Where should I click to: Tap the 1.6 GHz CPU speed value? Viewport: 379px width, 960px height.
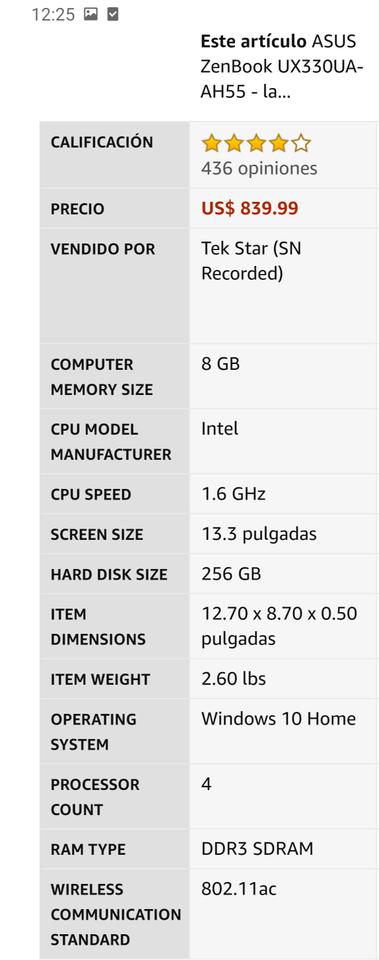pos(233,494)
